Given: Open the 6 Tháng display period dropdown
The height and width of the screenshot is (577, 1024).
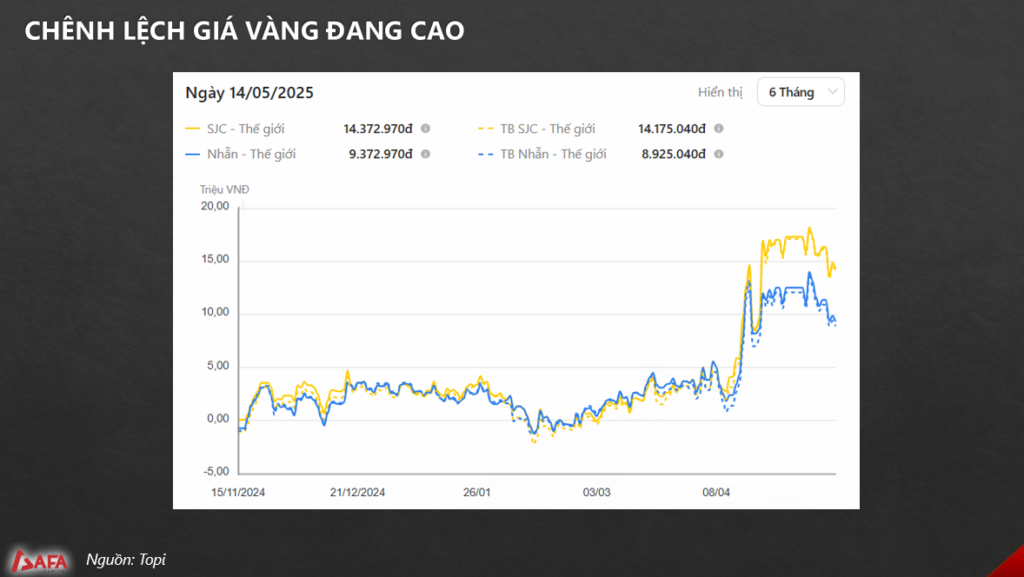Looking at the screenshot, I should tap(801, 92).
